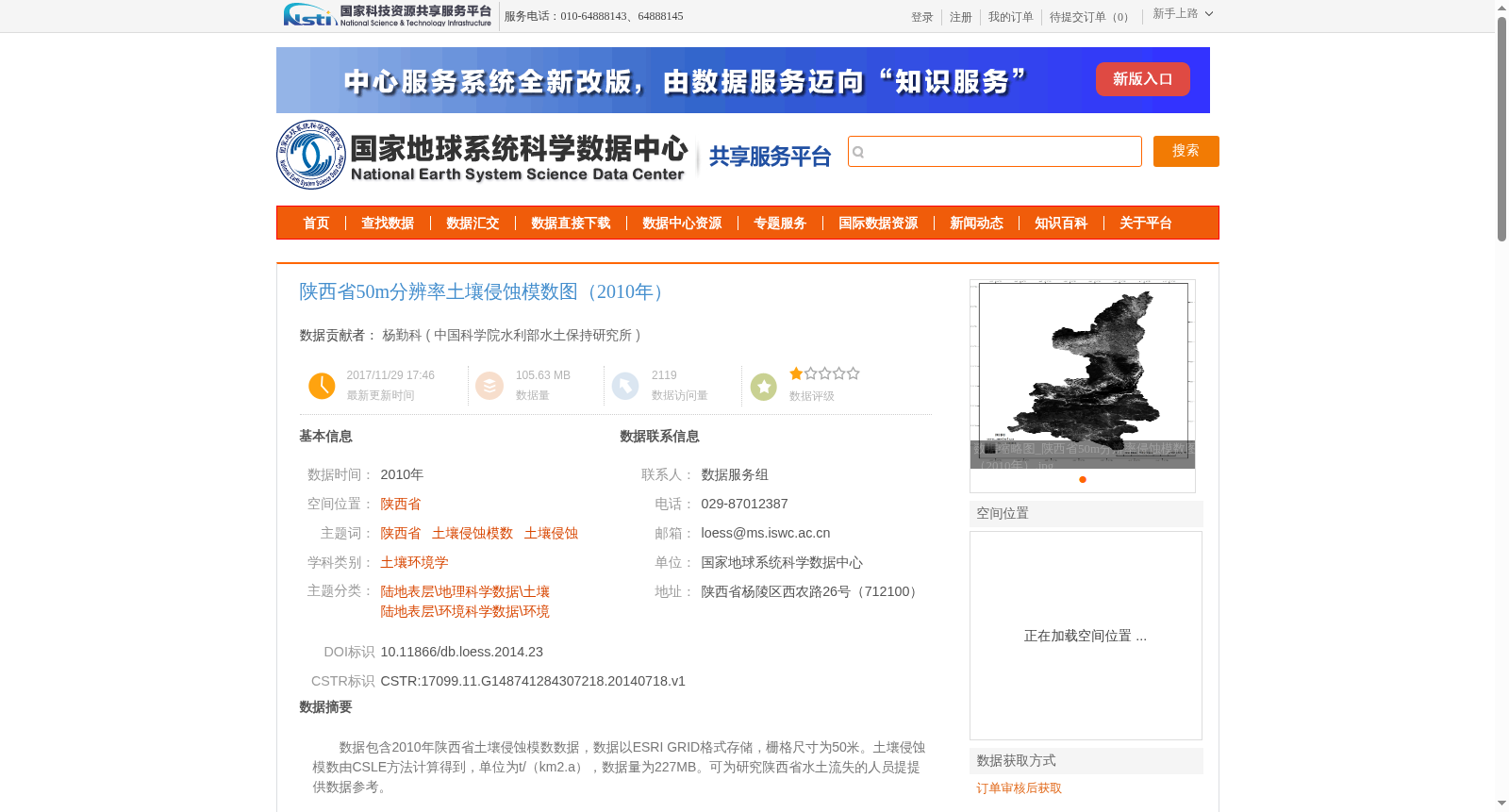Click the phone number 029-87012387

(x=744, y=504)
